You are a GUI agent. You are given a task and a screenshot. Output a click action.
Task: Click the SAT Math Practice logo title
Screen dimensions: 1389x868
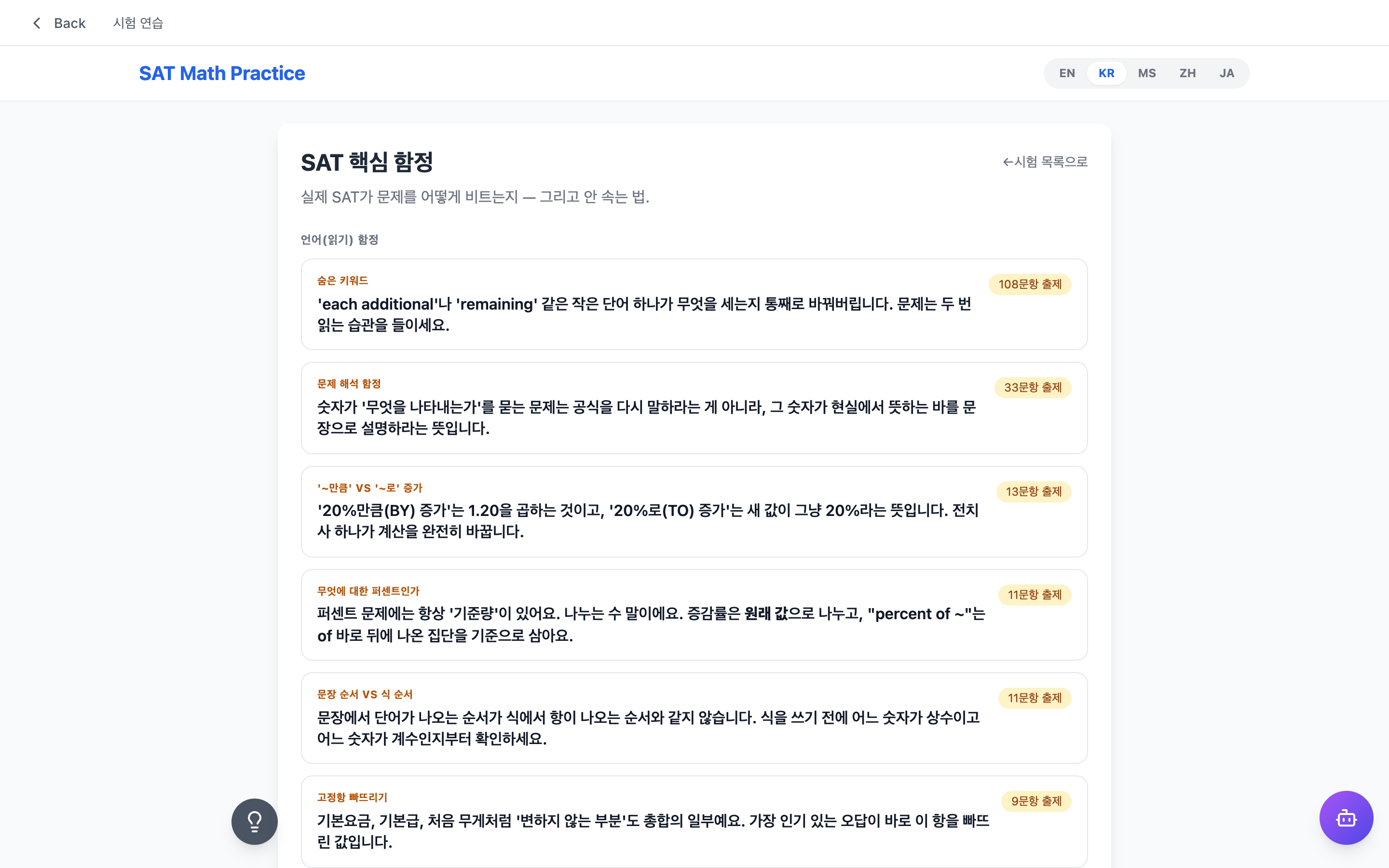221,73
